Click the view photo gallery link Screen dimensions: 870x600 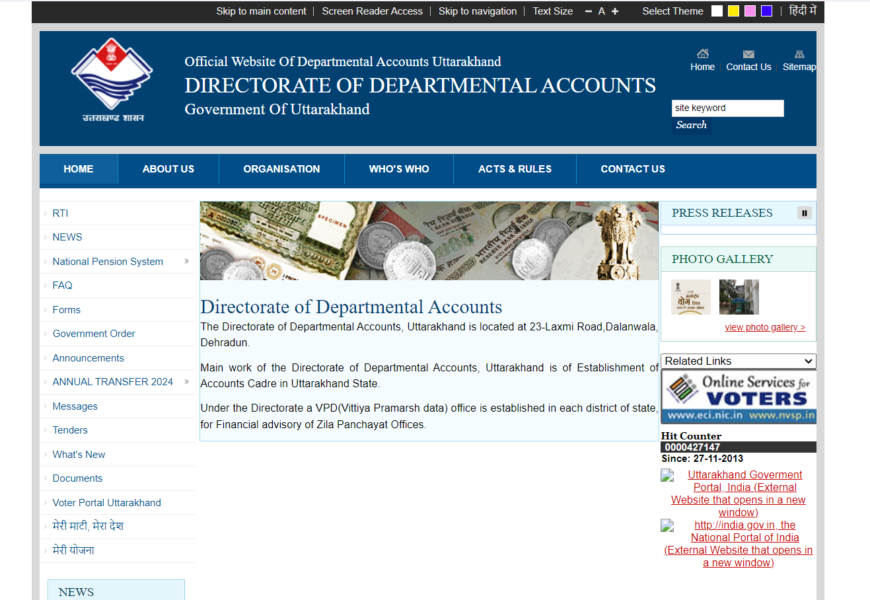click(764, 327)
